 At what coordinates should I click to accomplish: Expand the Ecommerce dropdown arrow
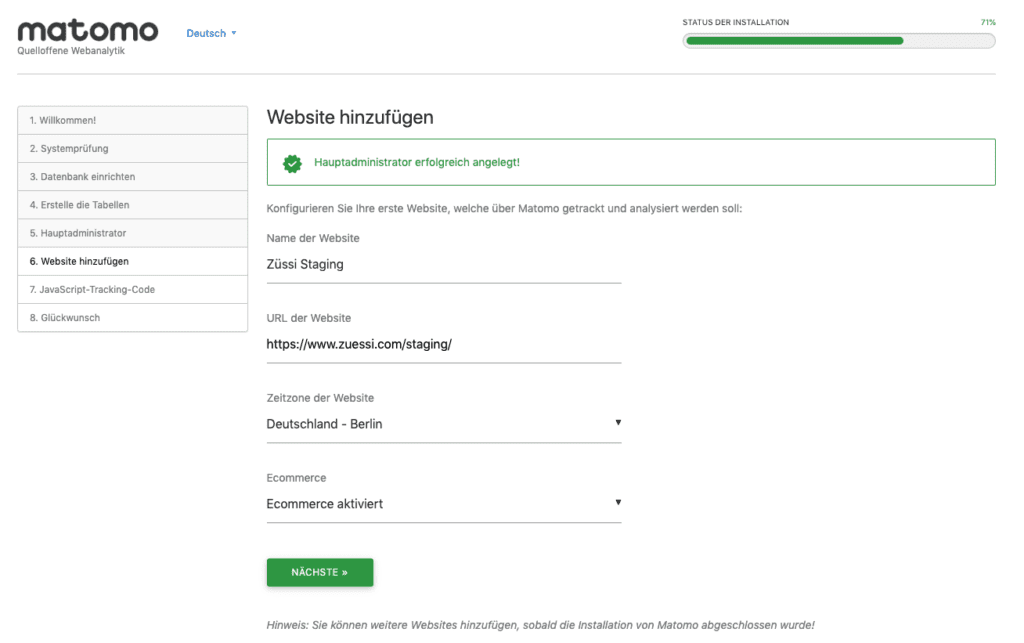click(618, 503)
